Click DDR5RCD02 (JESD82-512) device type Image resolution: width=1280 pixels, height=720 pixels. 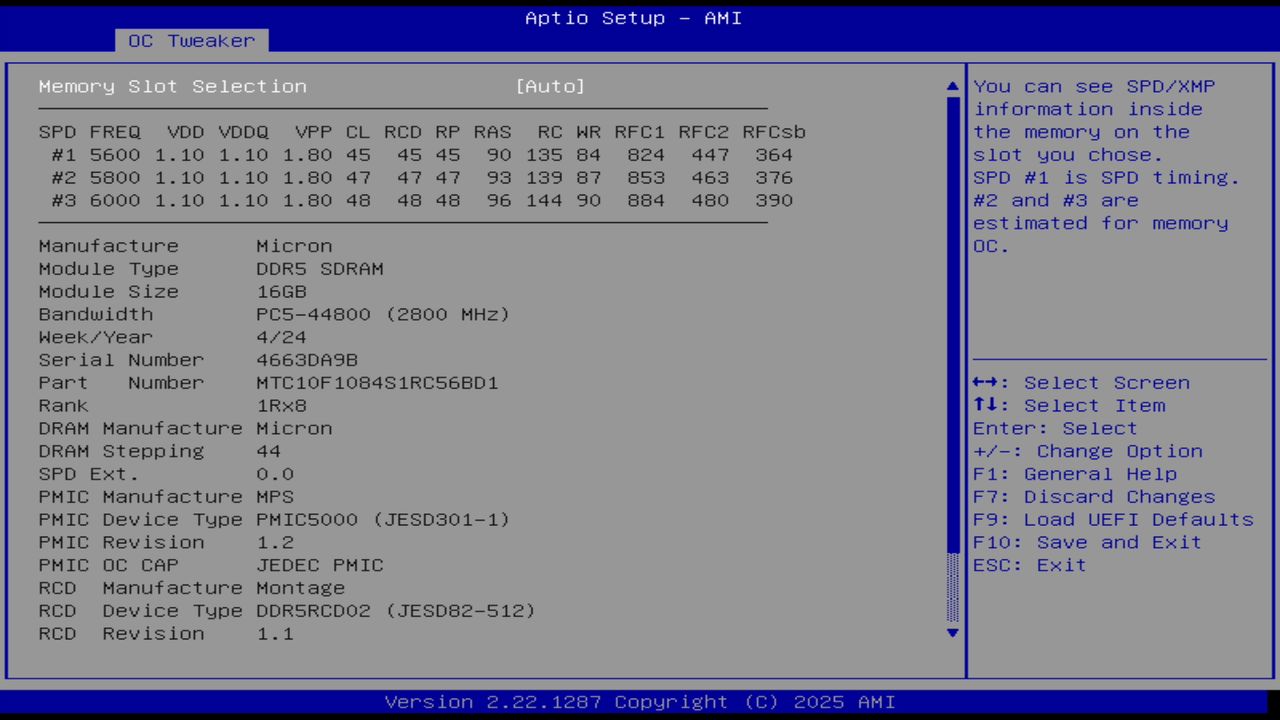tap(396, 611)
